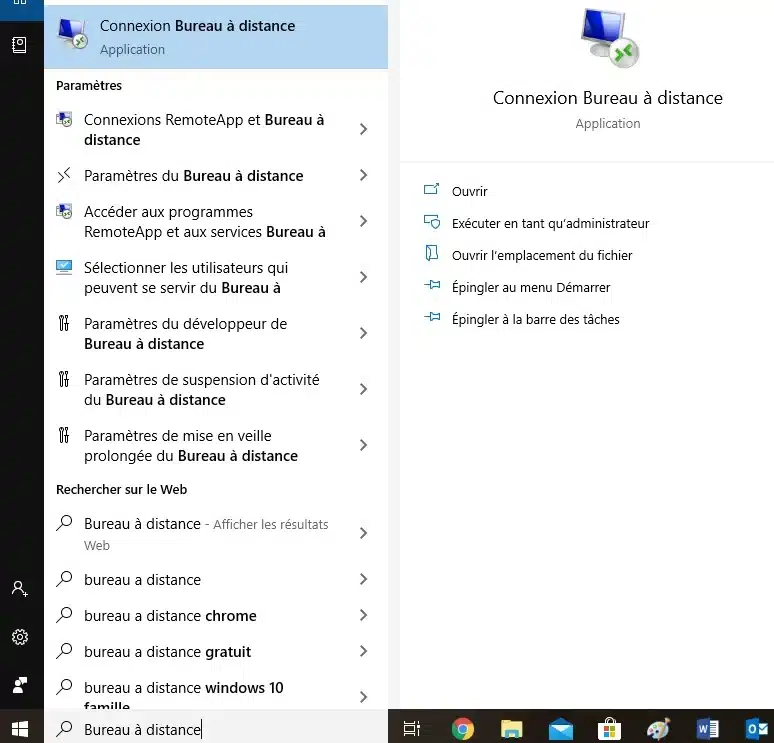Expand chevron for Accéder aux programmes RemoteApp
The image size is (774, 743).
364,221
